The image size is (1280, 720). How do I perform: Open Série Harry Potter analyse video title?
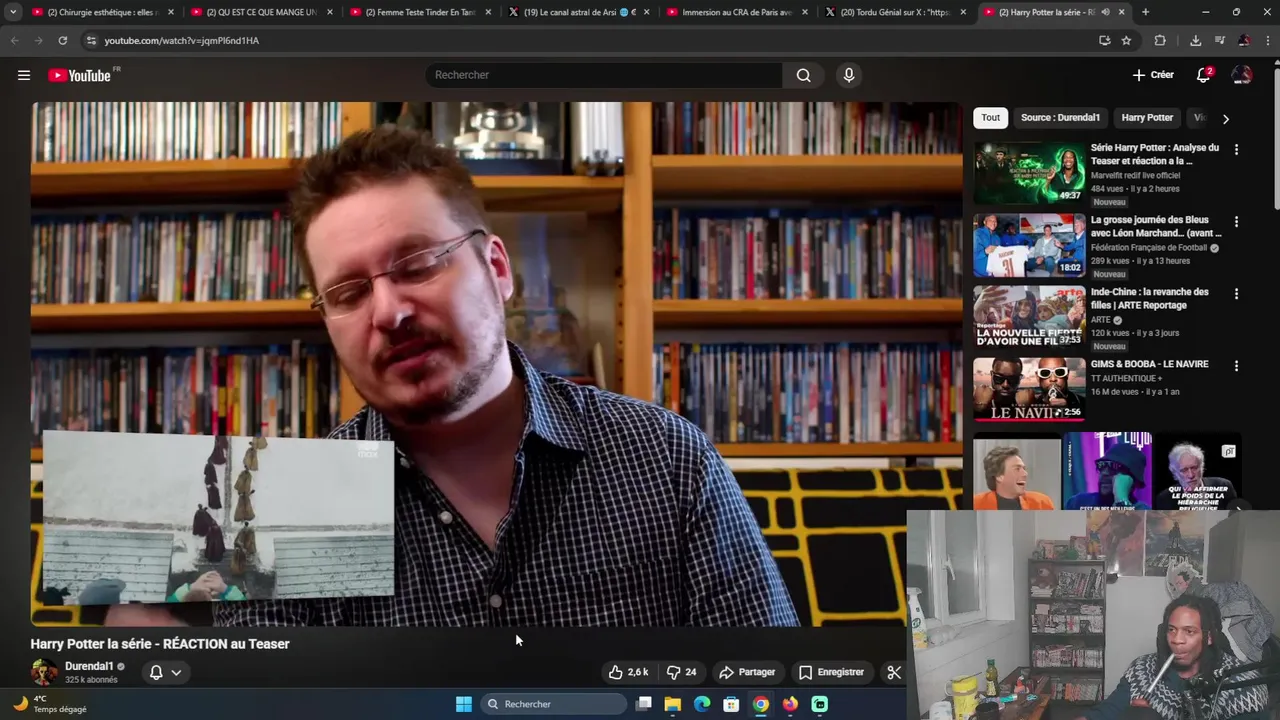point(1155,154)
